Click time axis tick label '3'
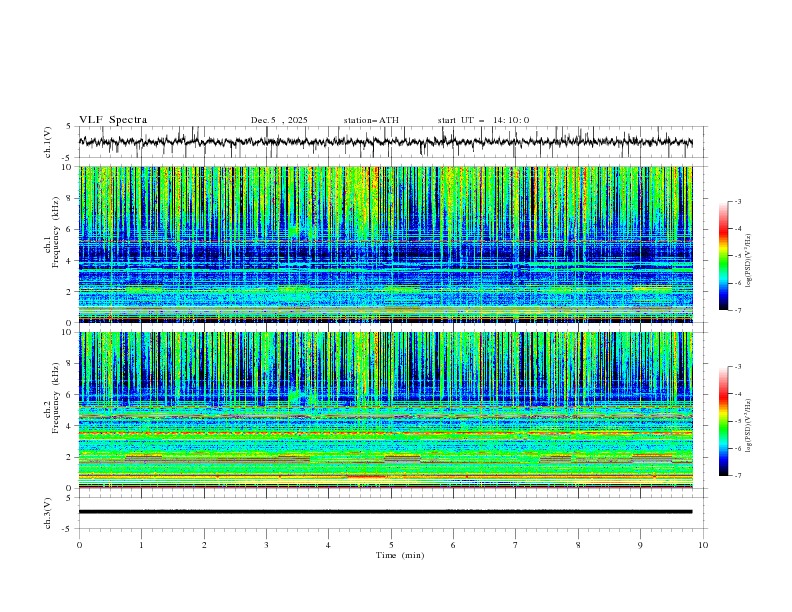Screen dimensions: 792x612 click(266, 545)
